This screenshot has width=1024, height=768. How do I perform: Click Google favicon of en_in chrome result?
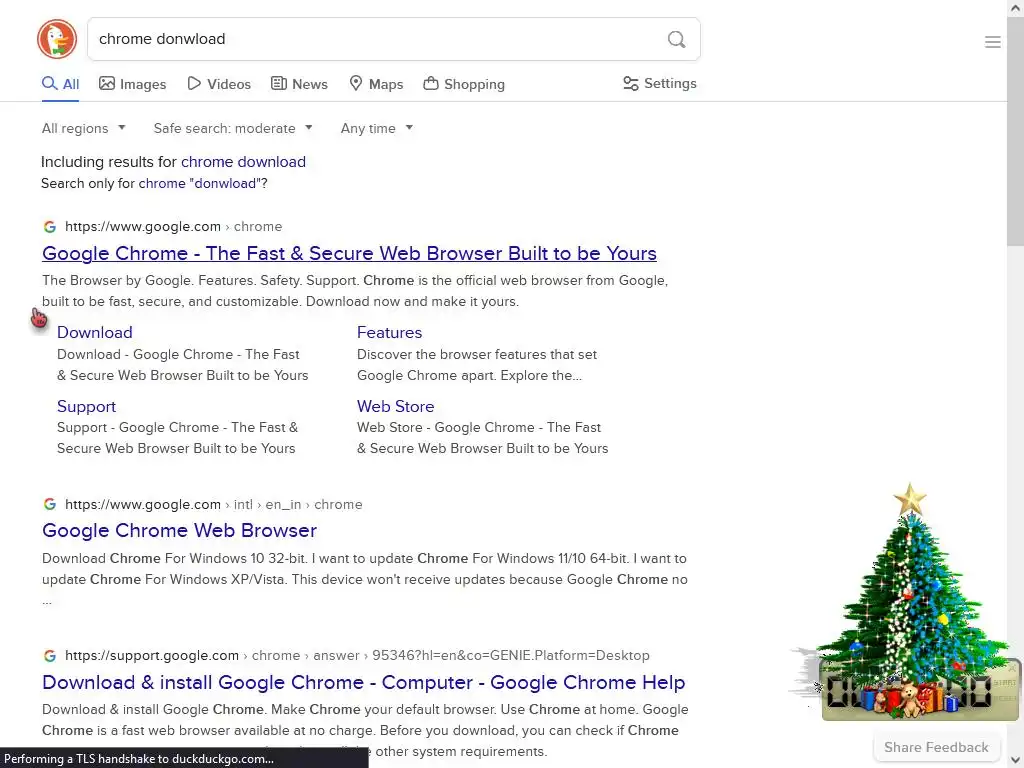(x=50, y=504)
